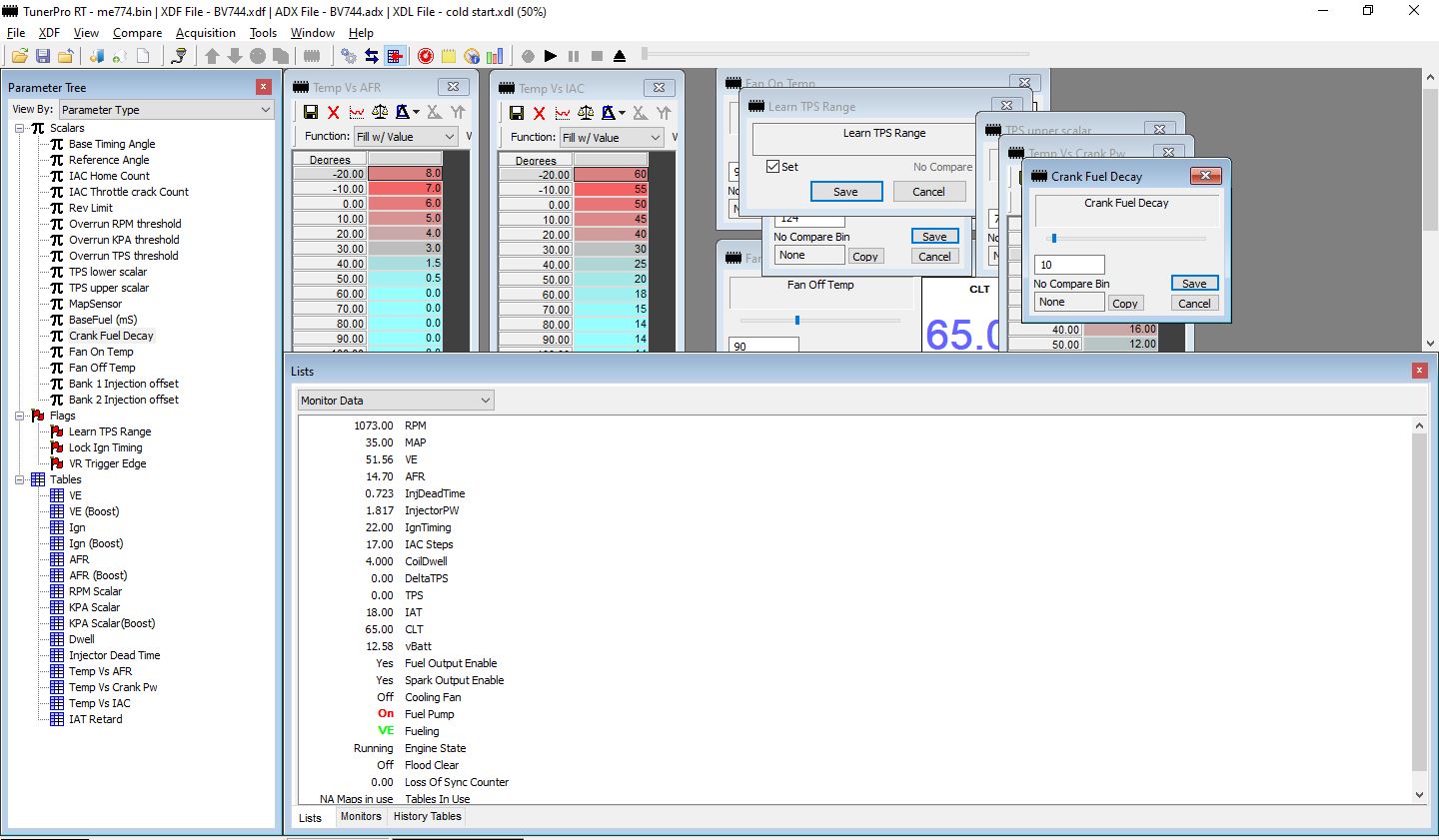Viewport: 1439px width, 840px height.
Task: Open the Monitor Data dropdown in Lists
Action: (x=397, y=401)
